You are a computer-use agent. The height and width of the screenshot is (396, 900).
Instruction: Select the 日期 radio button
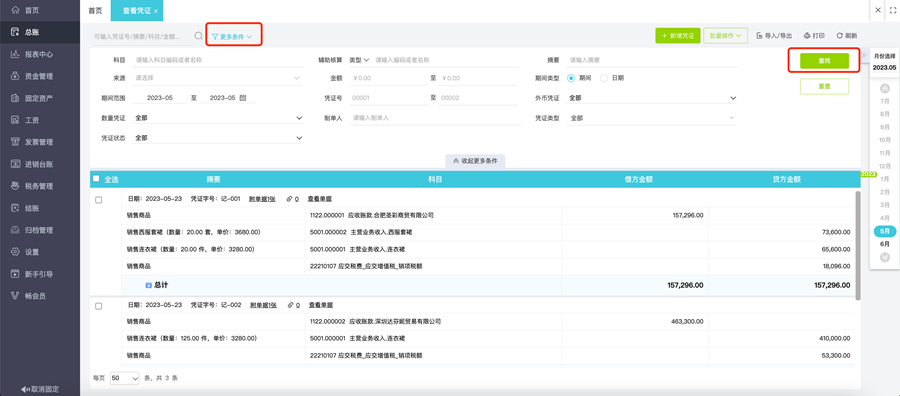[604, 78]
